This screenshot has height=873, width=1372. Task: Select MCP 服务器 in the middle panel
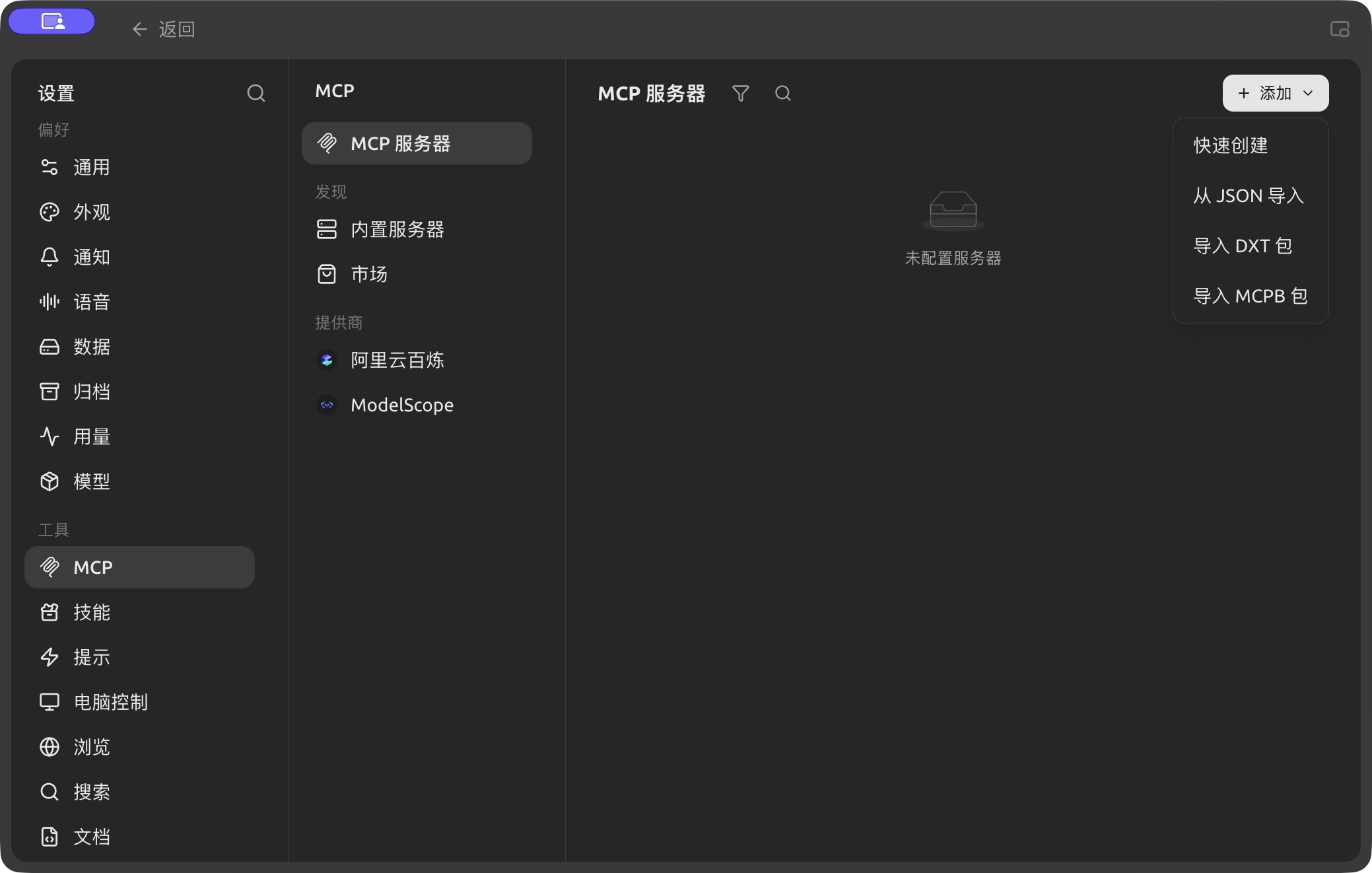417,143
